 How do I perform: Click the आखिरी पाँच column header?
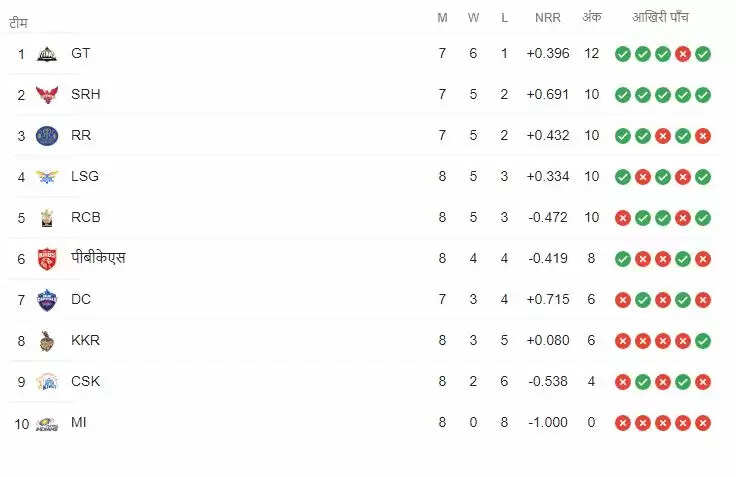pyautogui.click(x=662, y=18)
